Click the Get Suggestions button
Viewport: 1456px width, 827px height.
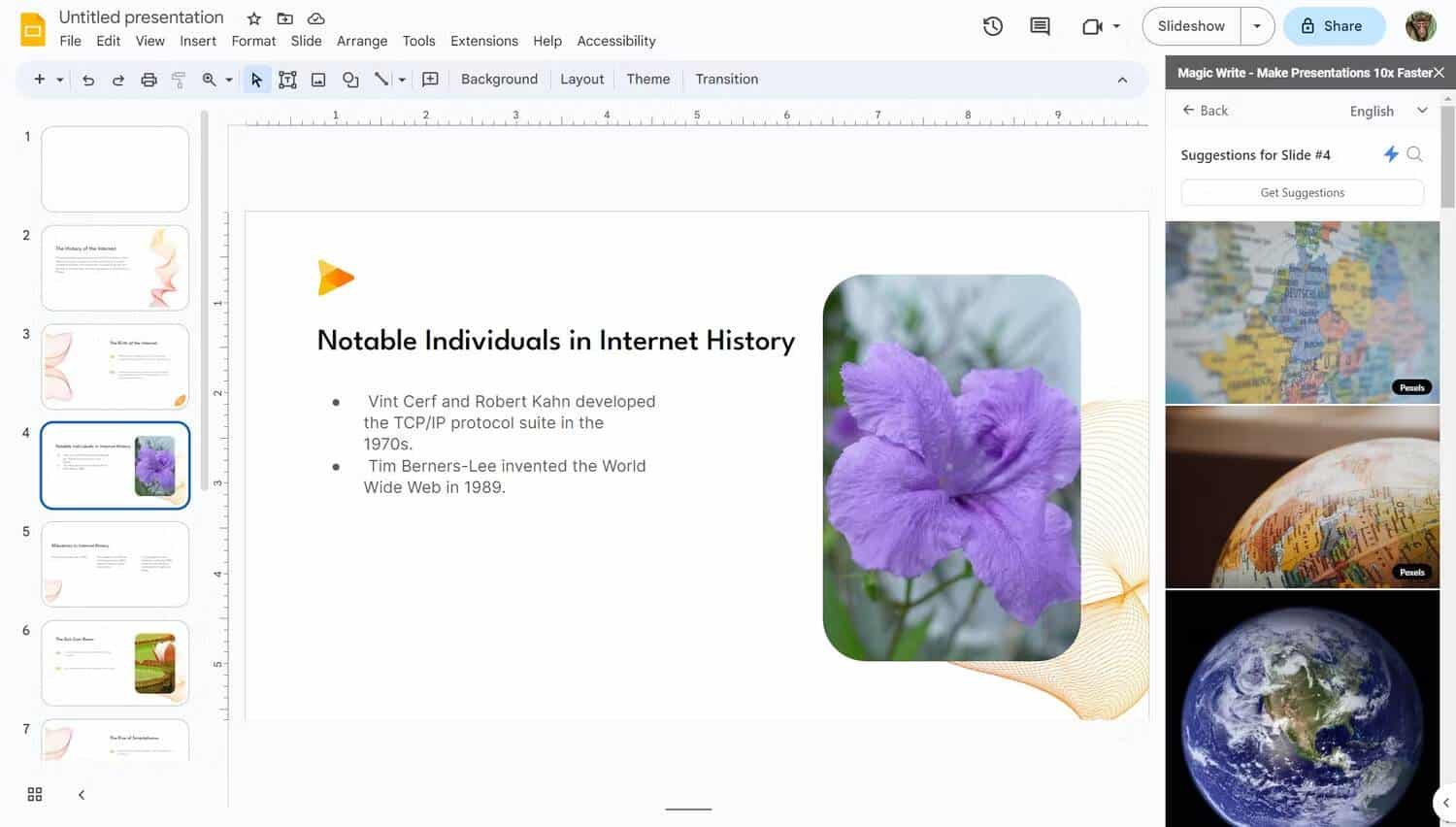click(1302, 192)
